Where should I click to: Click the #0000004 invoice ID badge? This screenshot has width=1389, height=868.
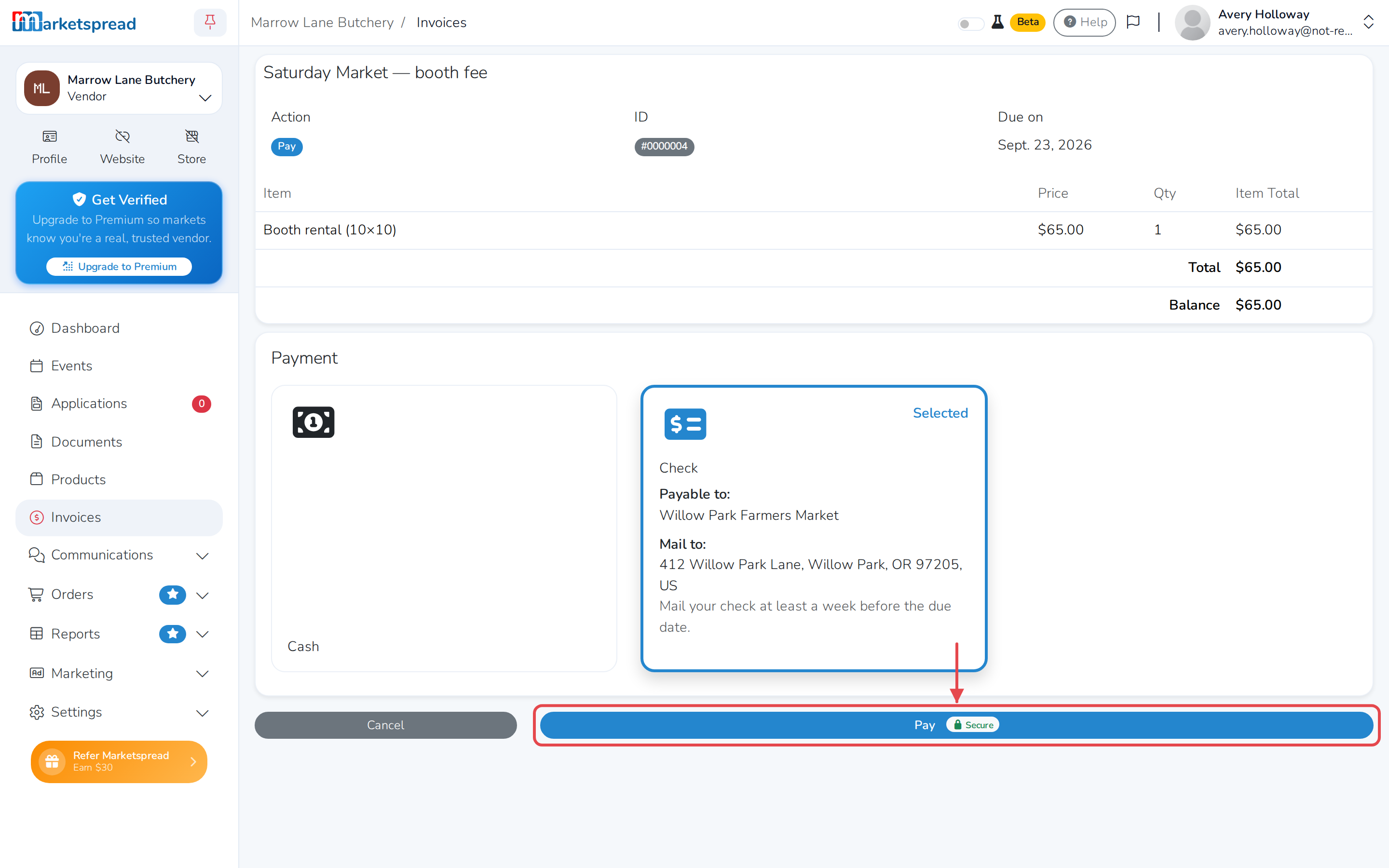664,147
